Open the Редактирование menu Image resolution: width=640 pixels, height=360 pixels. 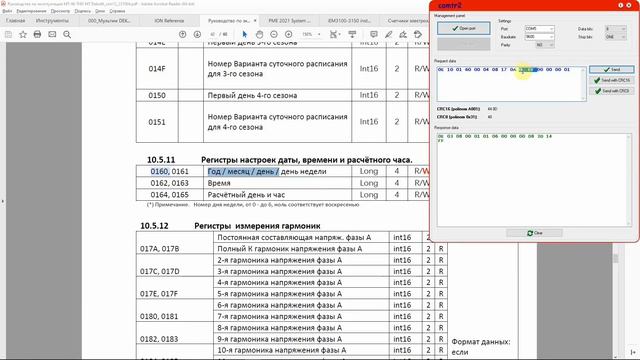pyautogui.click(x=31, y=11)
